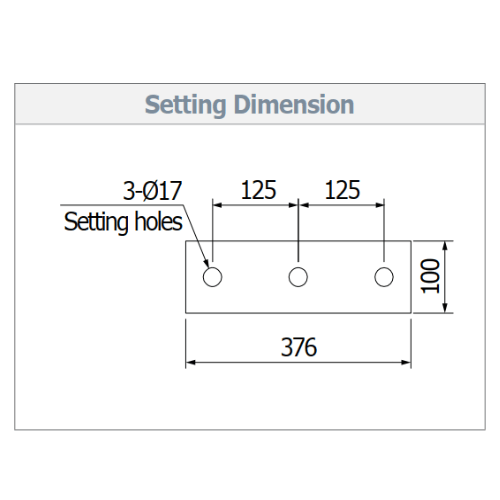Click the underline beneath 3-Ø17 callout
This screenshot has width=500, height=500.
point(122,205)
